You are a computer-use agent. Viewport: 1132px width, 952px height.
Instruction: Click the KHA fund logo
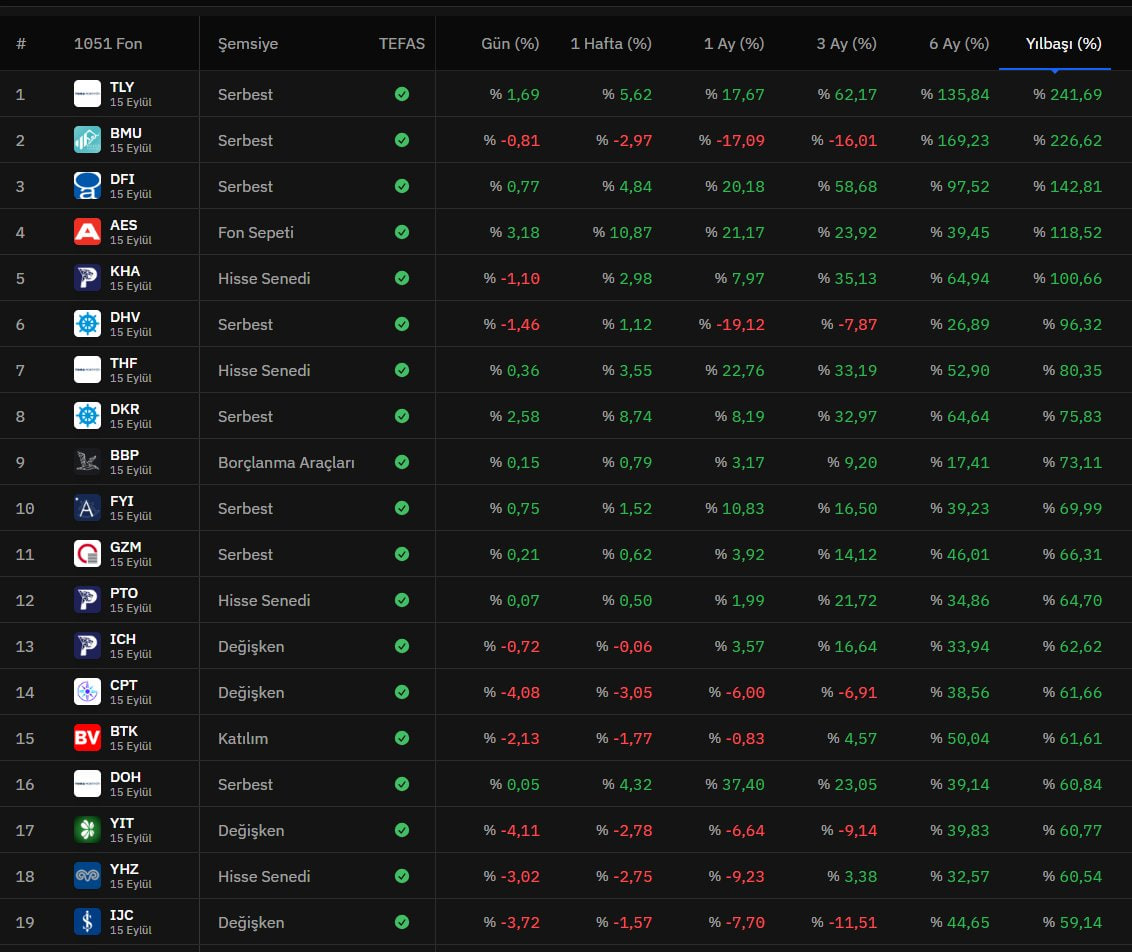87,278
